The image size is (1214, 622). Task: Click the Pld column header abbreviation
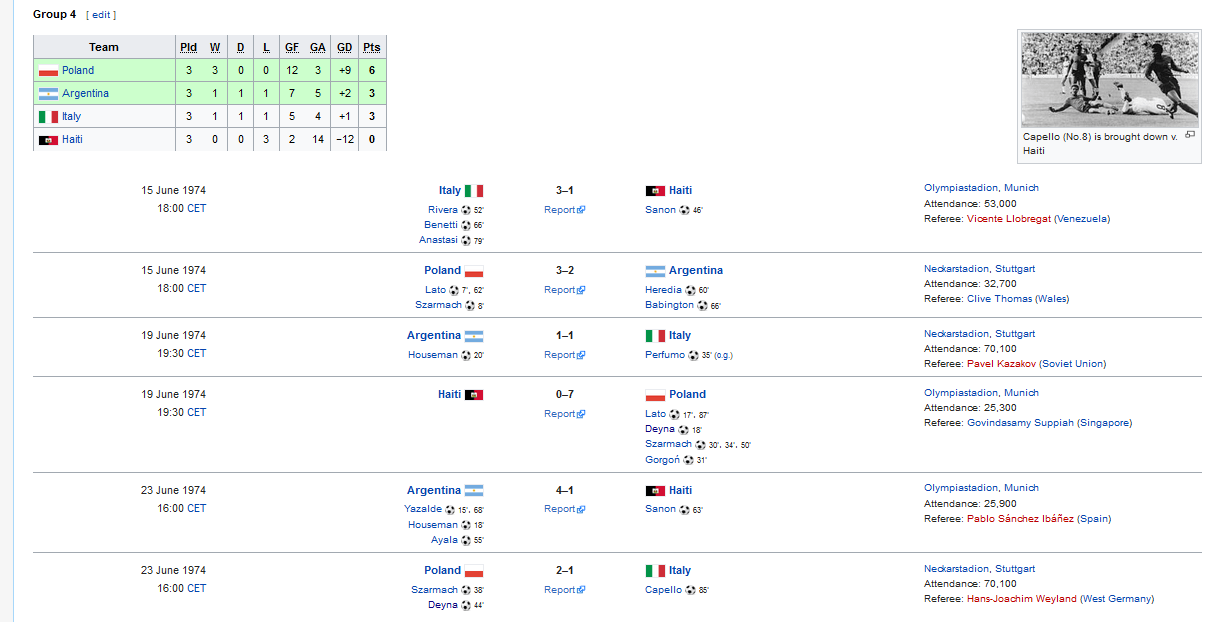coord(189,47)
